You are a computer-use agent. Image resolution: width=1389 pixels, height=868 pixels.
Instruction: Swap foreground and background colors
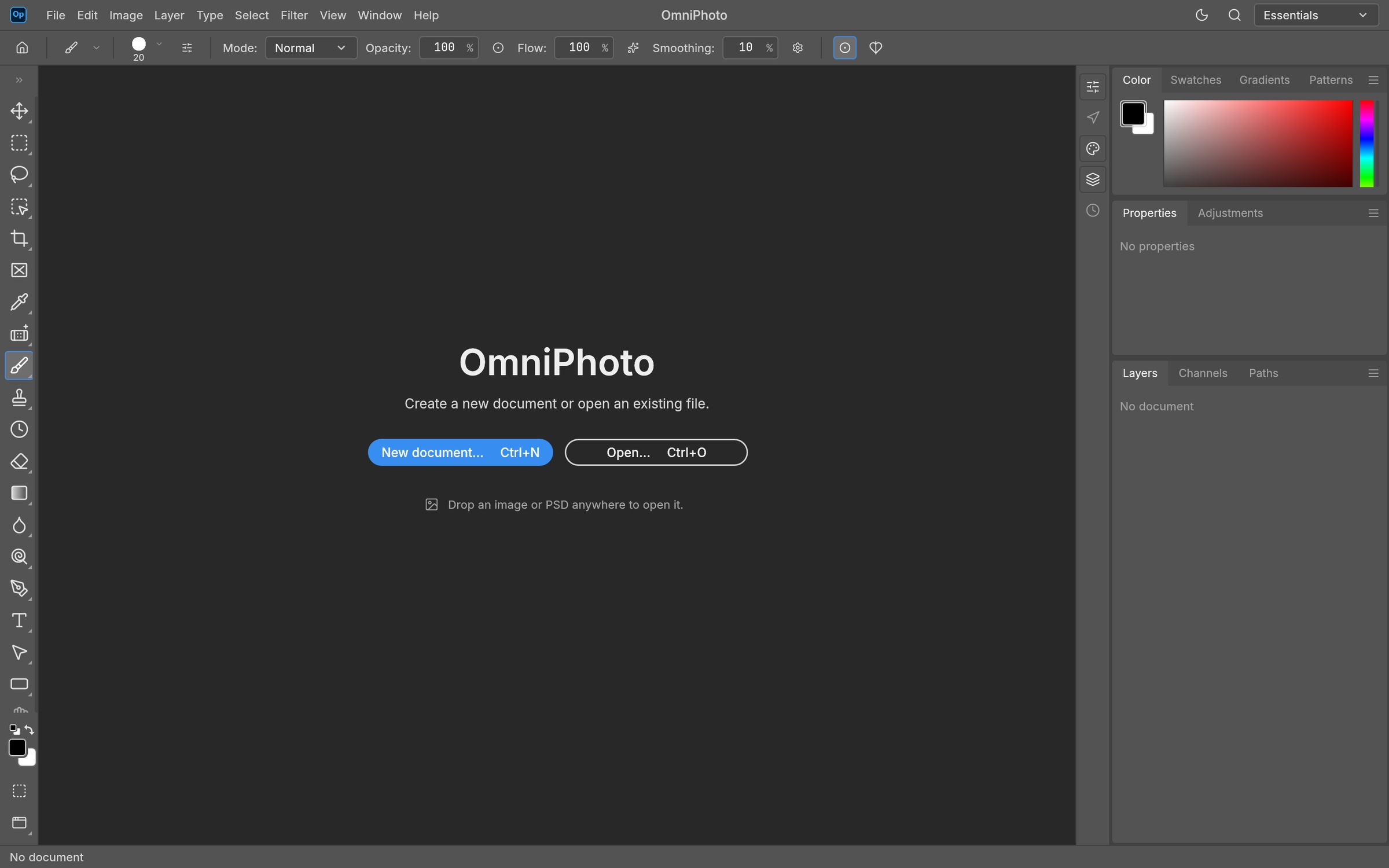(30, 730)
